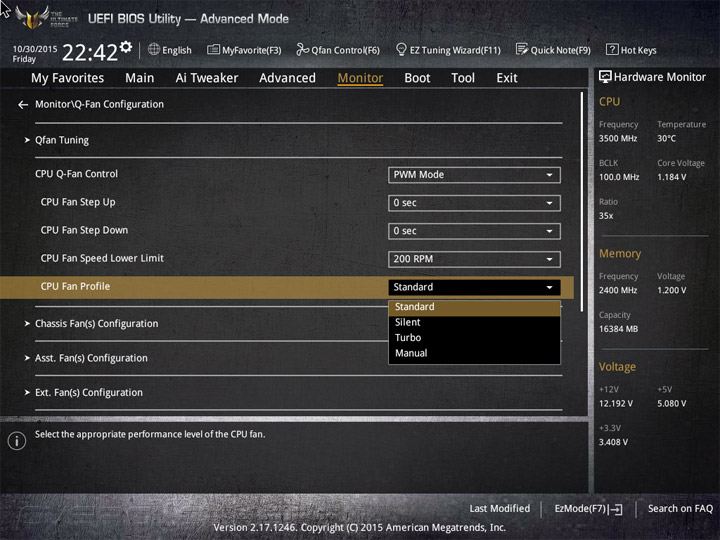Select the Monitor tab

tap(360, 78)
